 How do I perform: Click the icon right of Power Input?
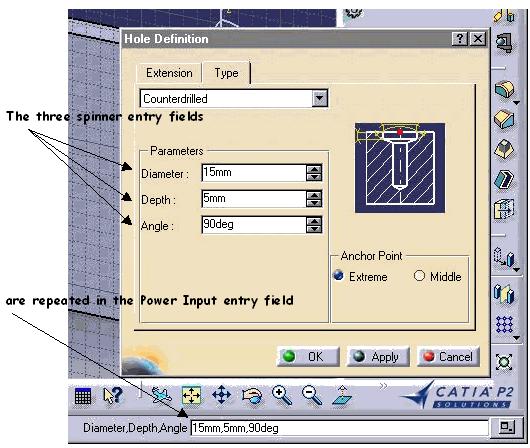click(507, 427)
